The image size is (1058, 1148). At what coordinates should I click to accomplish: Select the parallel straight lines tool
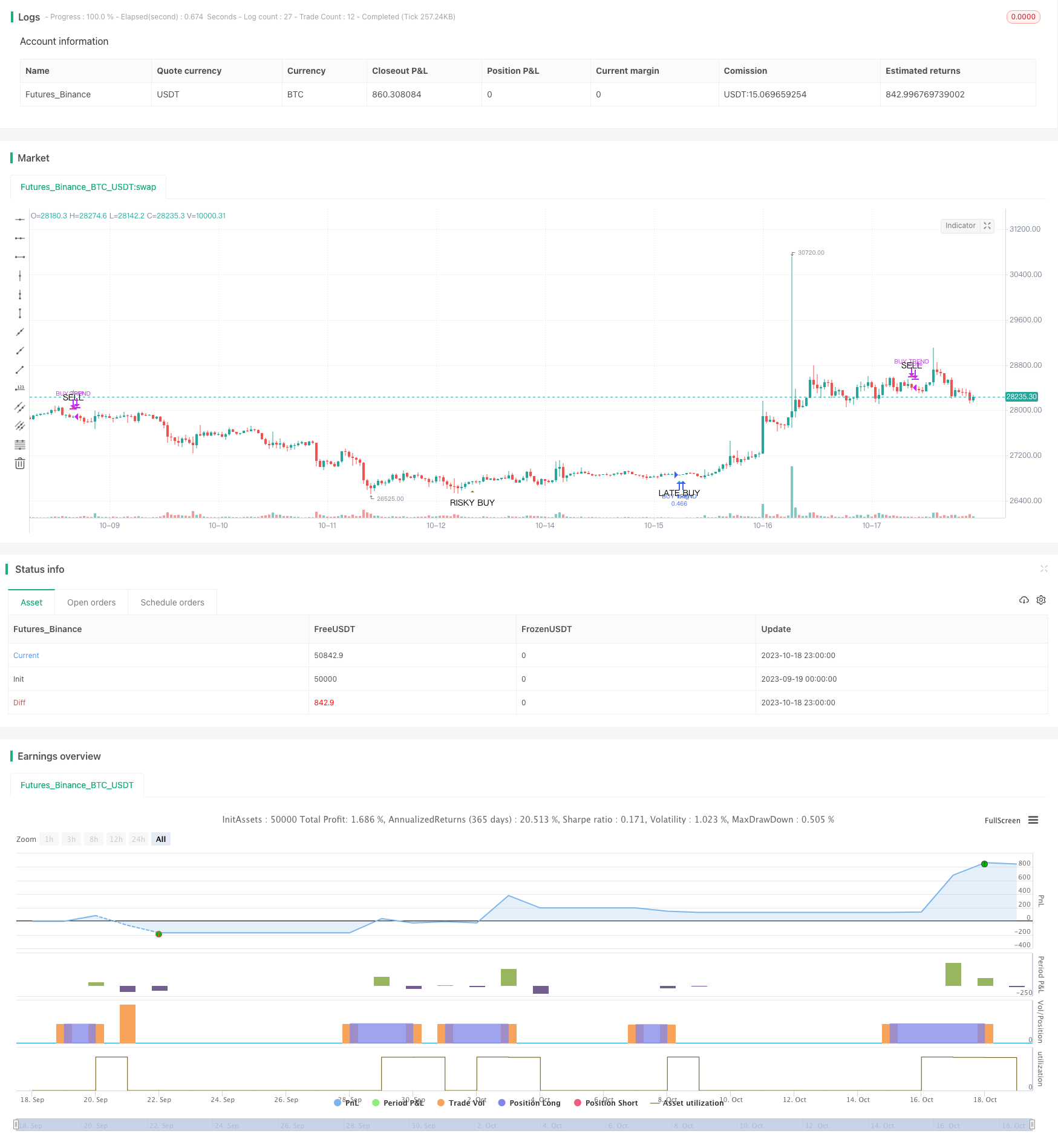pyautogui.click(x=20, y=426)
